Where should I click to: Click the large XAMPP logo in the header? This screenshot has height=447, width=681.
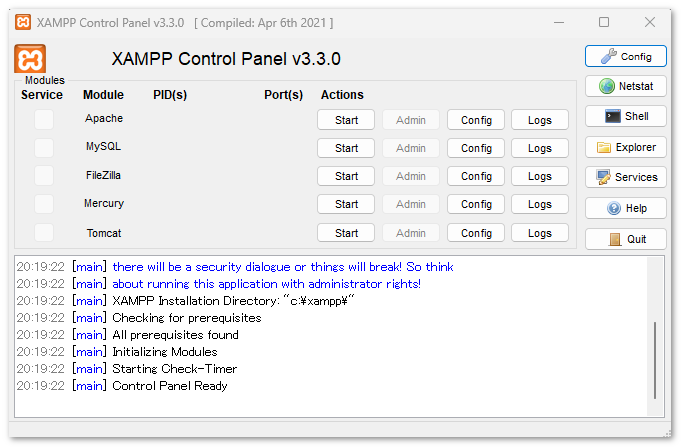30,59
